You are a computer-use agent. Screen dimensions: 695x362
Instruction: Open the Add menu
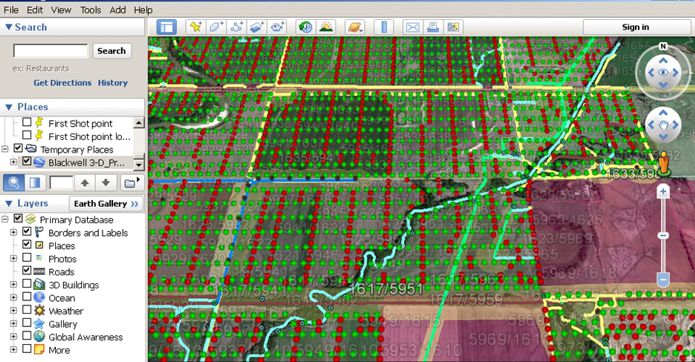pos(117,10)
